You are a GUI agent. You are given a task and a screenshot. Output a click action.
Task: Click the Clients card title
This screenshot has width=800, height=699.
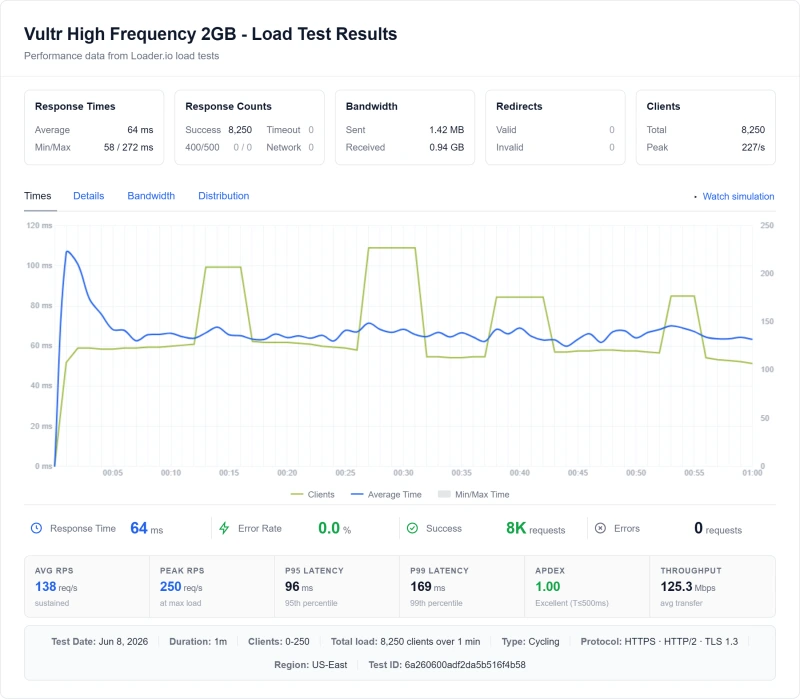point(663,106)
